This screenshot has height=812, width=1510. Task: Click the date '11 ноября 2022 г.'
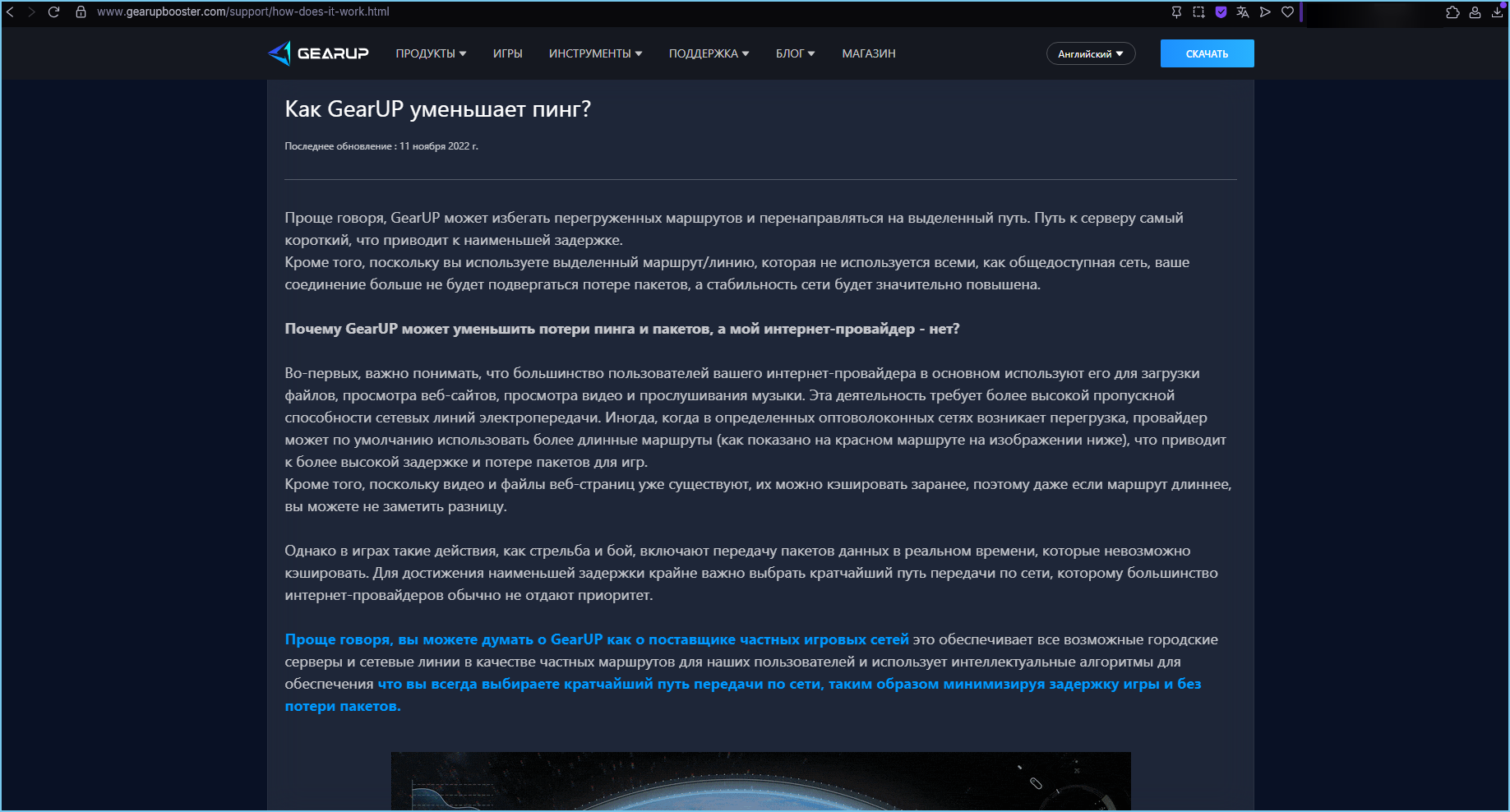tap(439, 146)
